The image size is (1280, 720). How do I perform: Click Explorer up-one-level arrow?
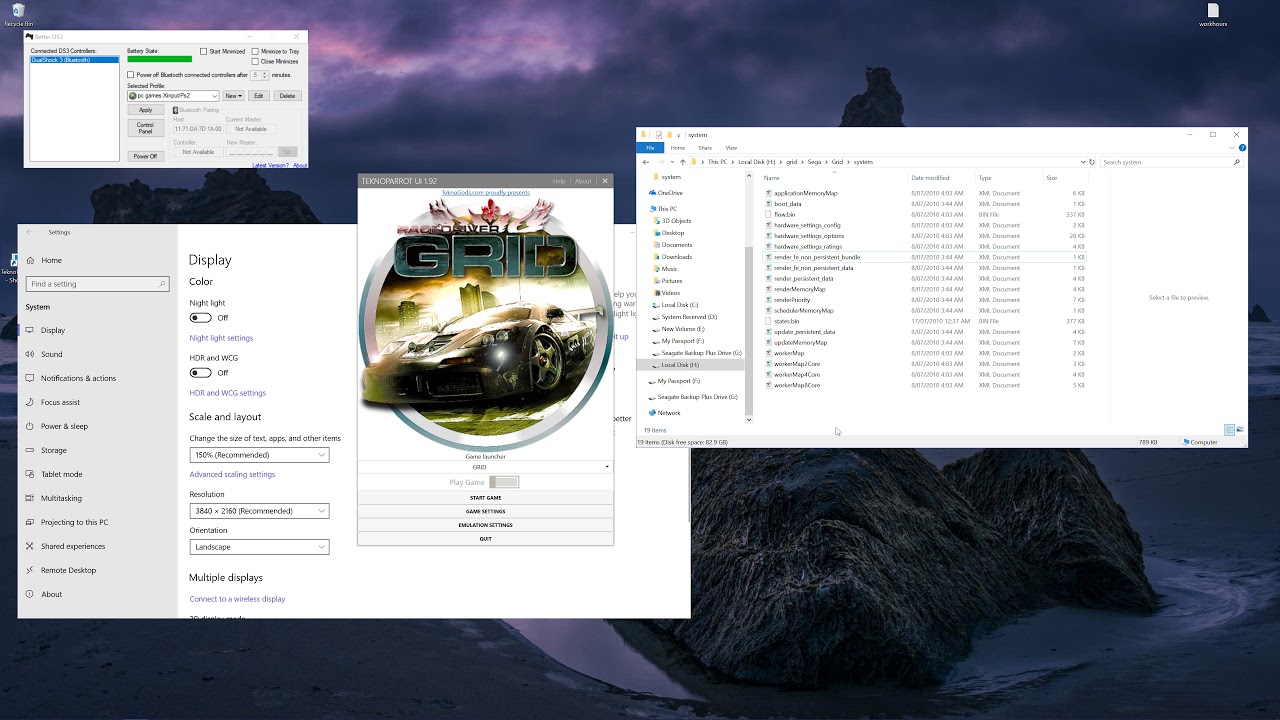683,162
